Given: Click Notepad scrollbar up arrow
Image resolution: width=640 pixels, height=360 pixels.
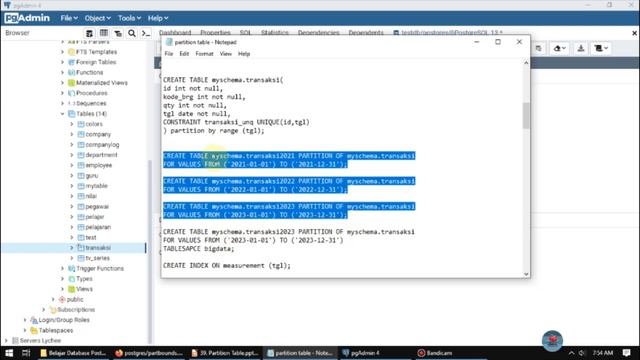Looking at the screenshot, I should 526,63.
